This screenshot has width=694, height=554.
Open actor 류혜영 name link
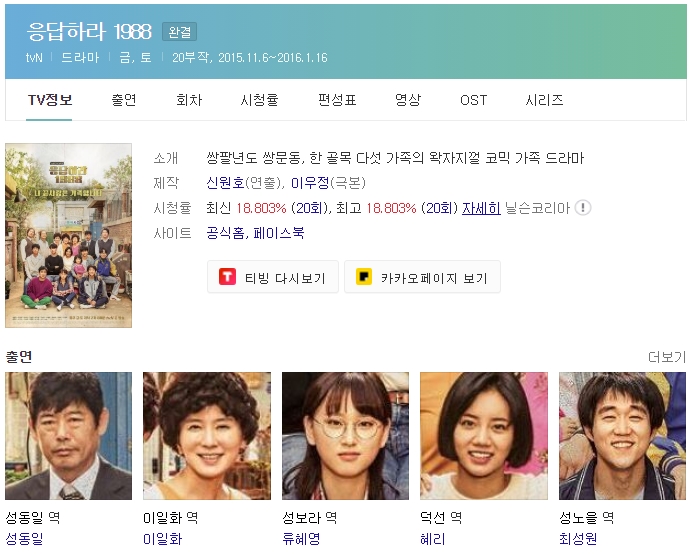[x=301, y=539]
